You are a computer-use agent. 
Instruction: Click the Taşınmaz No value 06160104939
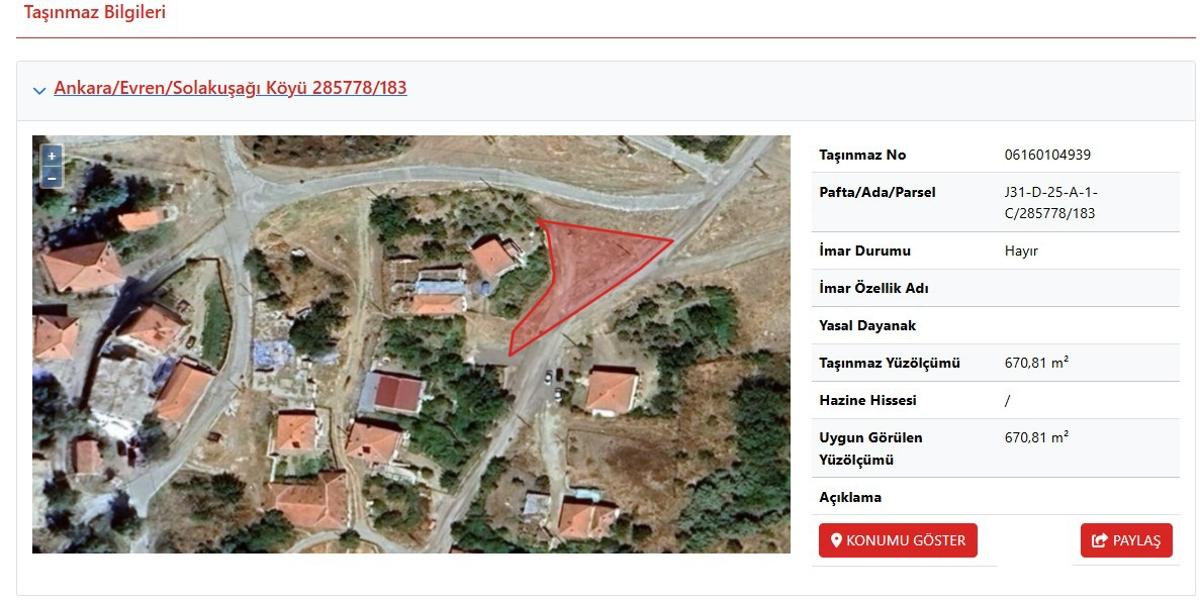click(1047, 155)
